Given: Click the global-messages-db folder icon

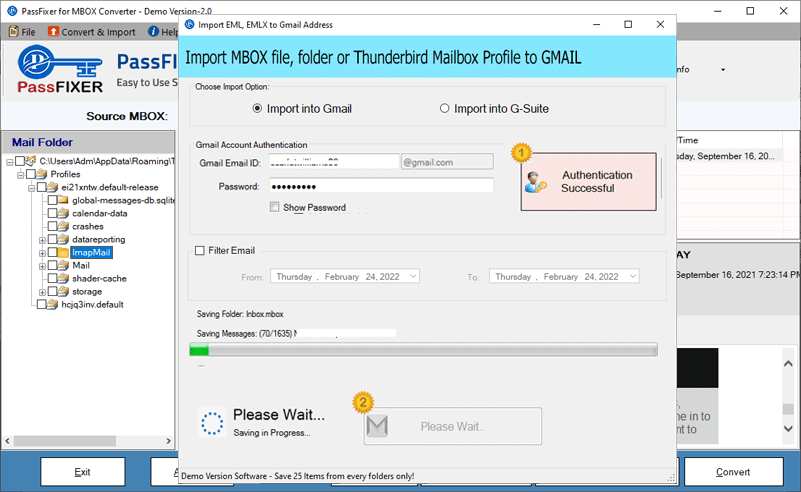Looking at the screenshot, I should [63, 200].
